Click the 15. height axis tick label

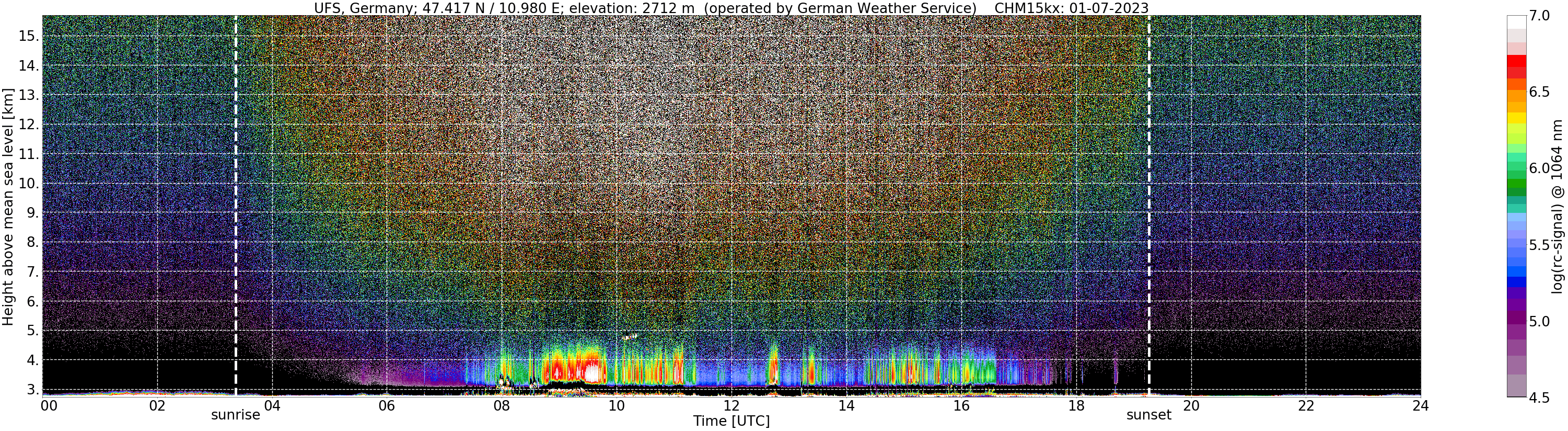(29, 36)
